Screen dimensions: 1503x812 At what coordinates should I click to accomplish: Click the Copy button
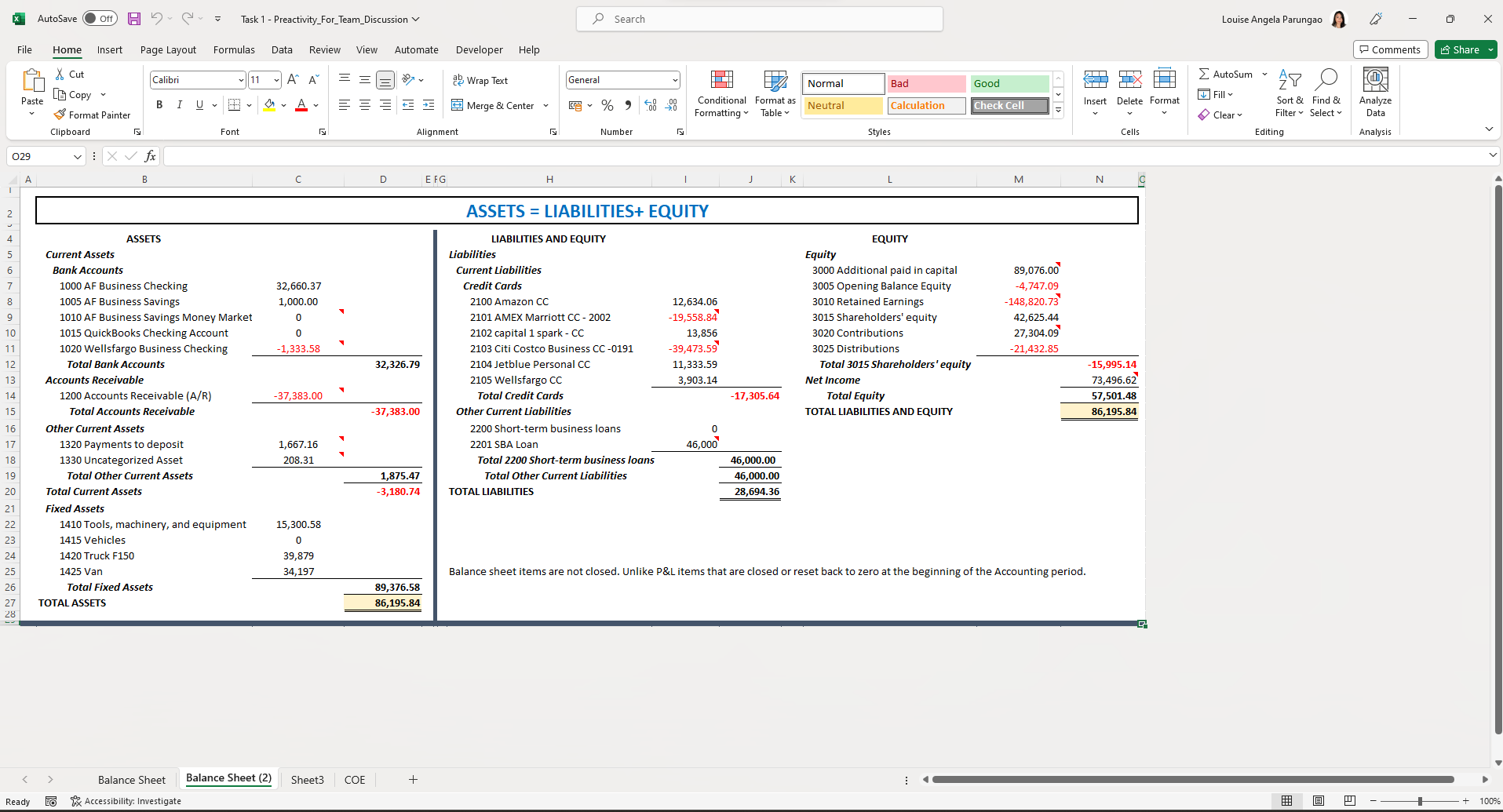point(73,94)
